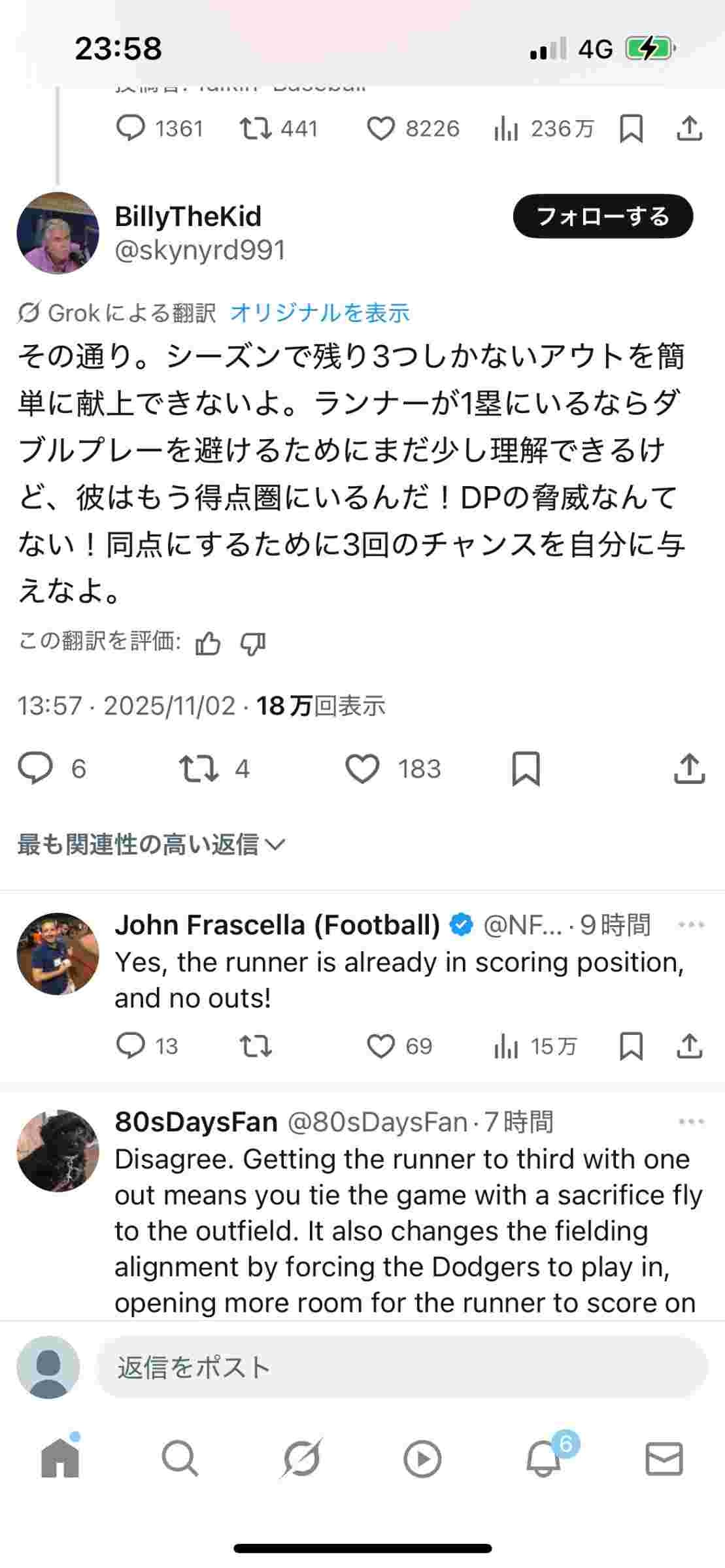Reply to the BillyTheKid post

(x=35, y=768)
